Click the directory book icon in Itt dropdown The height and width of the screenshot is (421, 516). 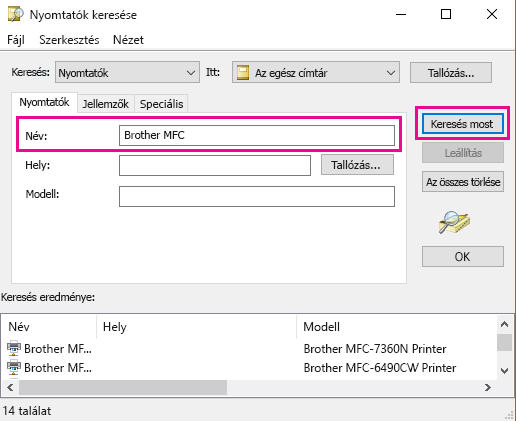click(x=243, y=73)
